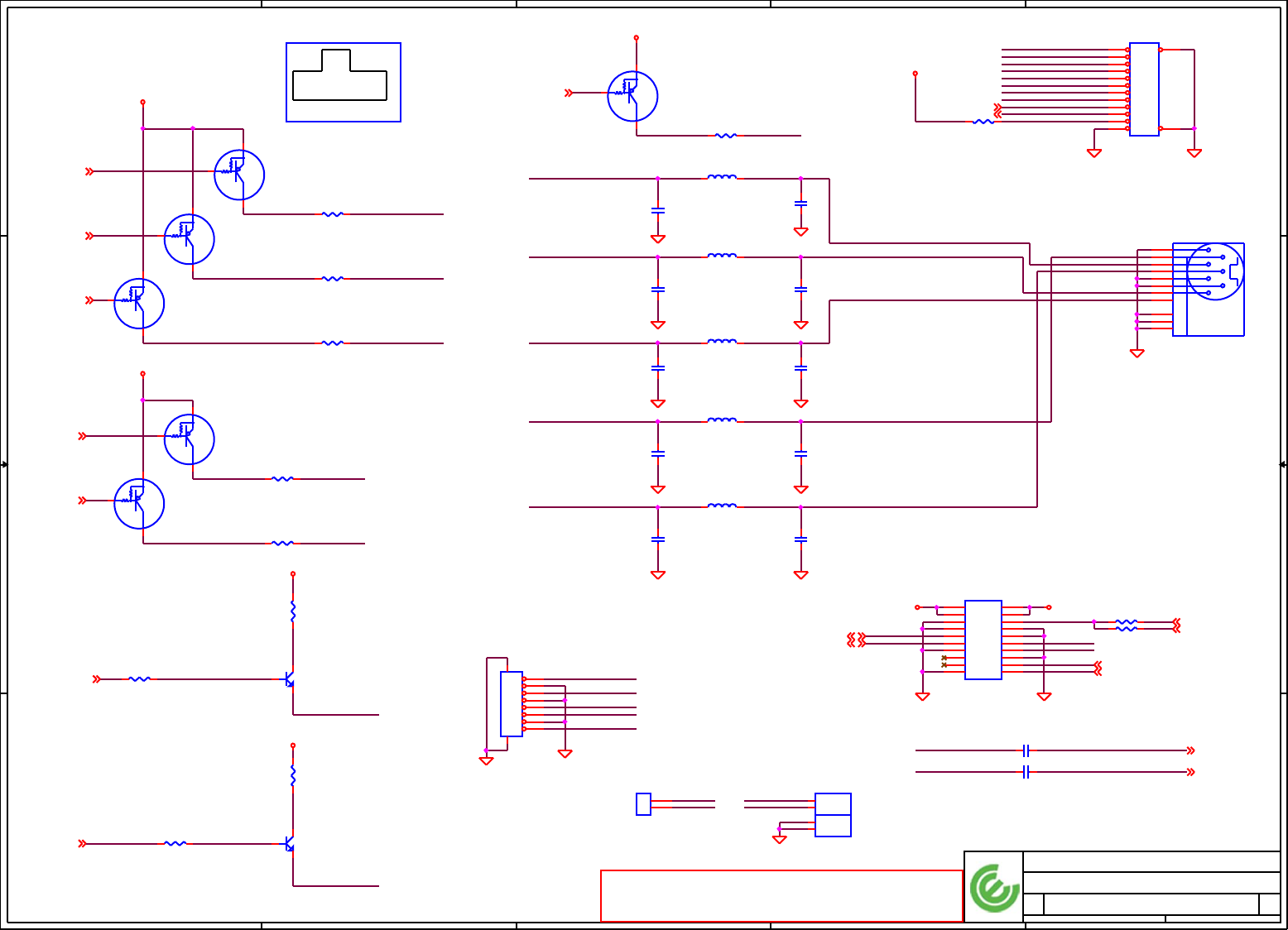Select the lone circled transistor at top center
Viewport: 1288px width, 930px height.
[632, 96]
